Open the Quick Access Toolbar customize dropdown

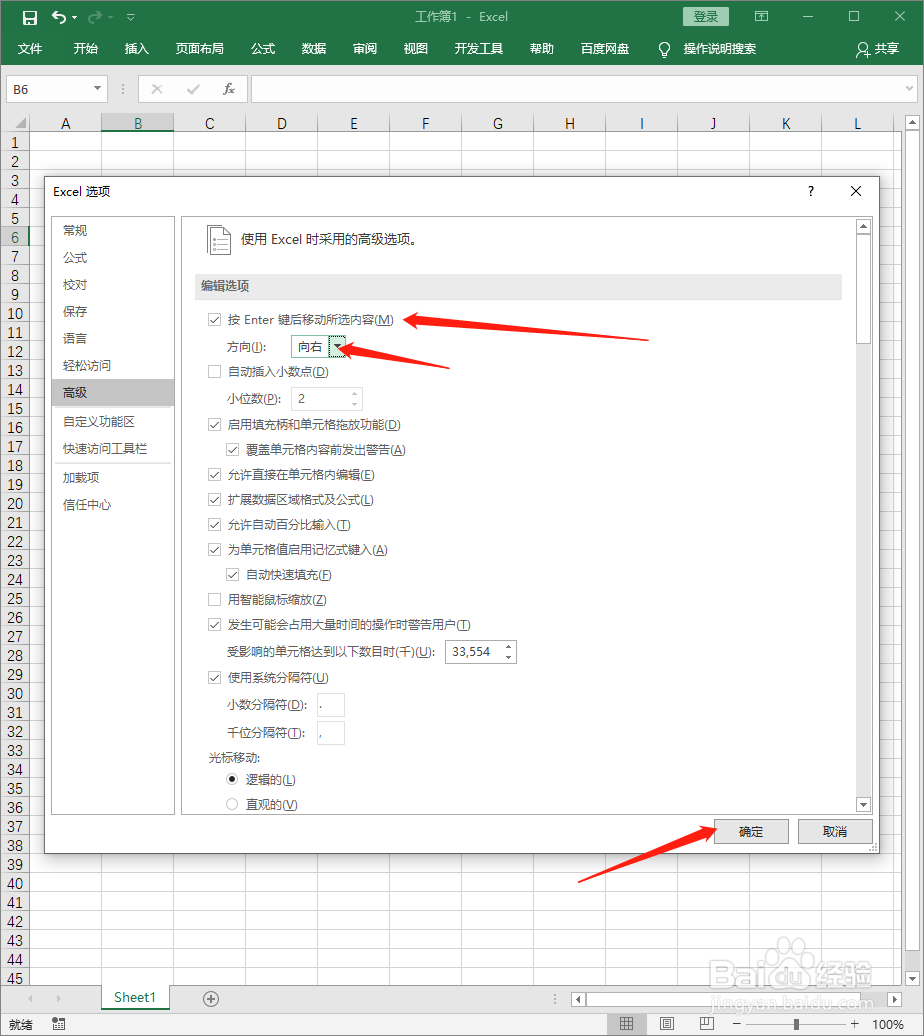pos(131,16)
